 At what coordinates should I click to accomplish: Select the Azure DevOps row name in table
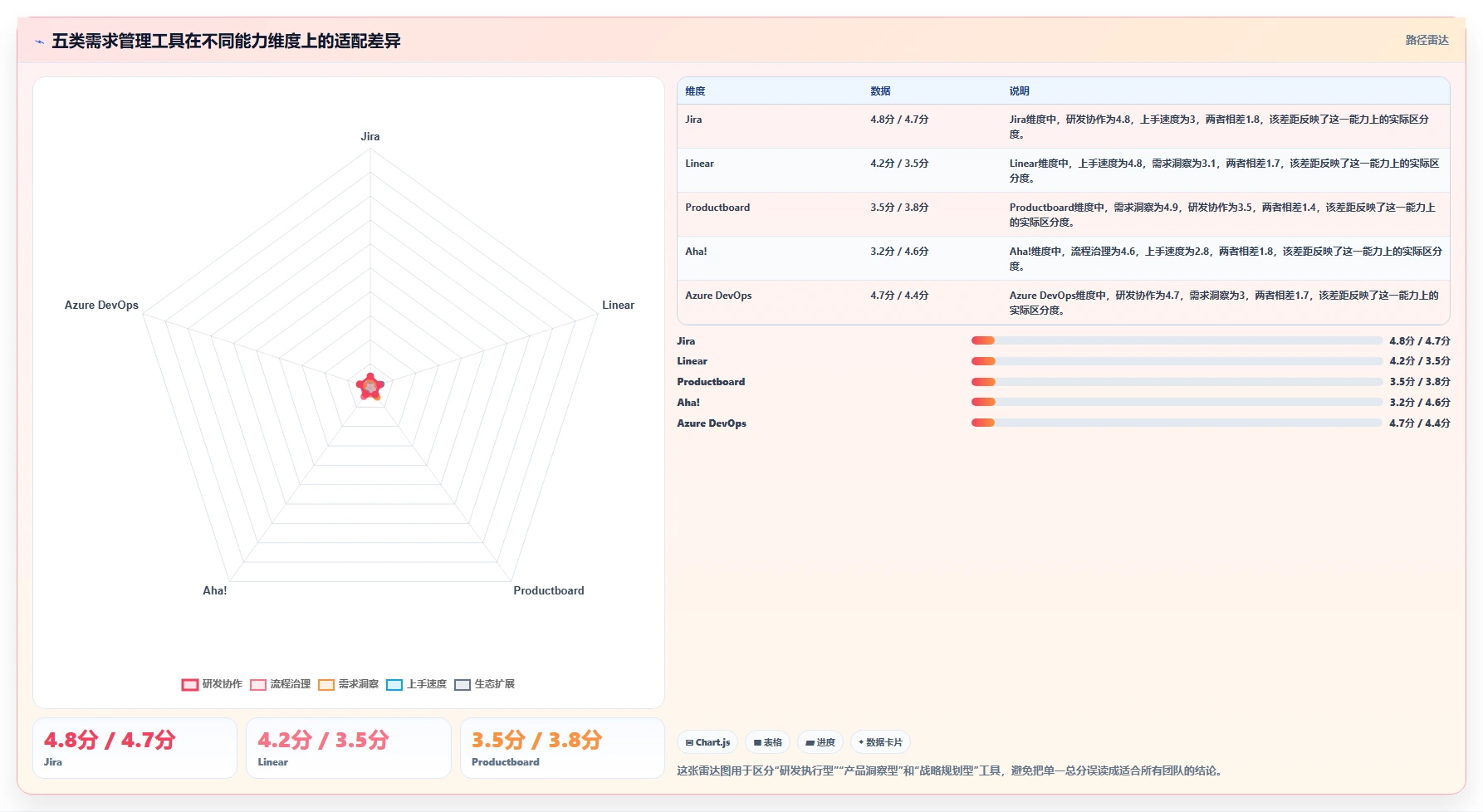718,296
